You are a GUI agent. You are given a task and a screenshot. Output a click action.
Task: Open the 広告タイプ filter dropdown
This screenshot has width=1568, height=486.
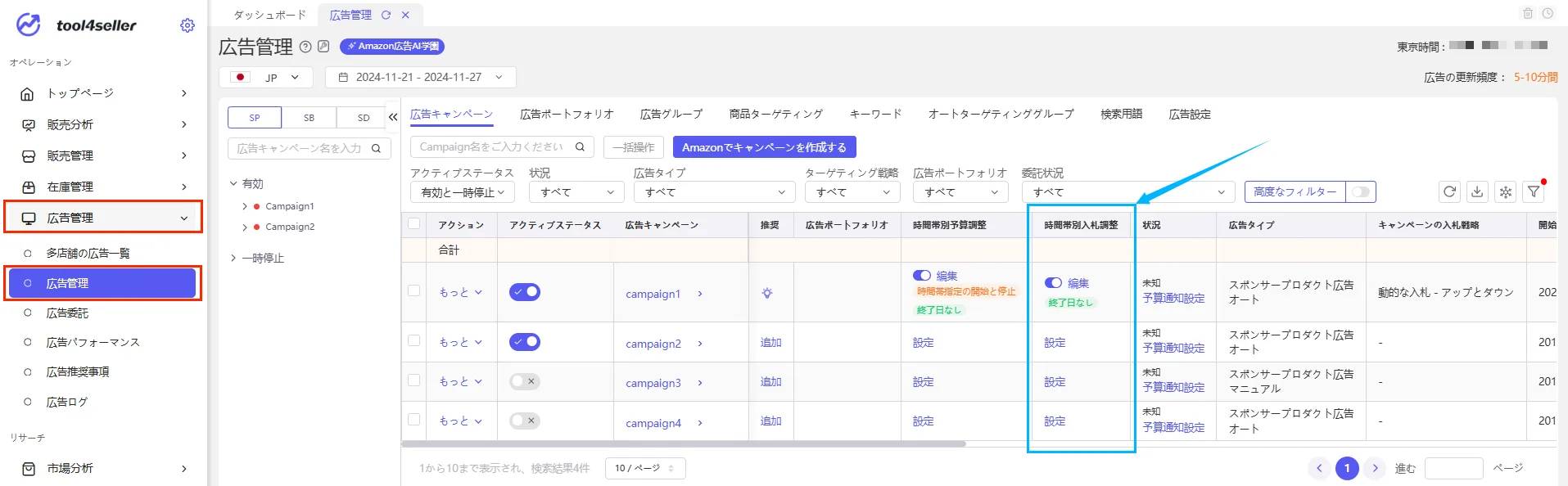click(715, 192)
